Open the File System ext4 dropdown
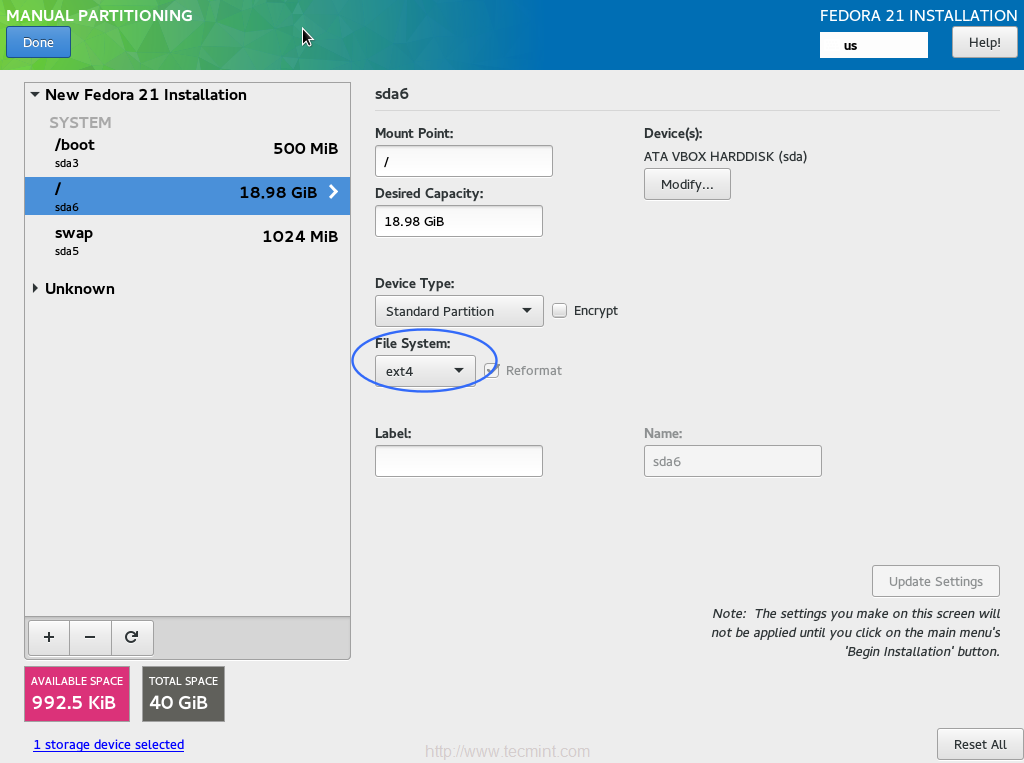 425,371
